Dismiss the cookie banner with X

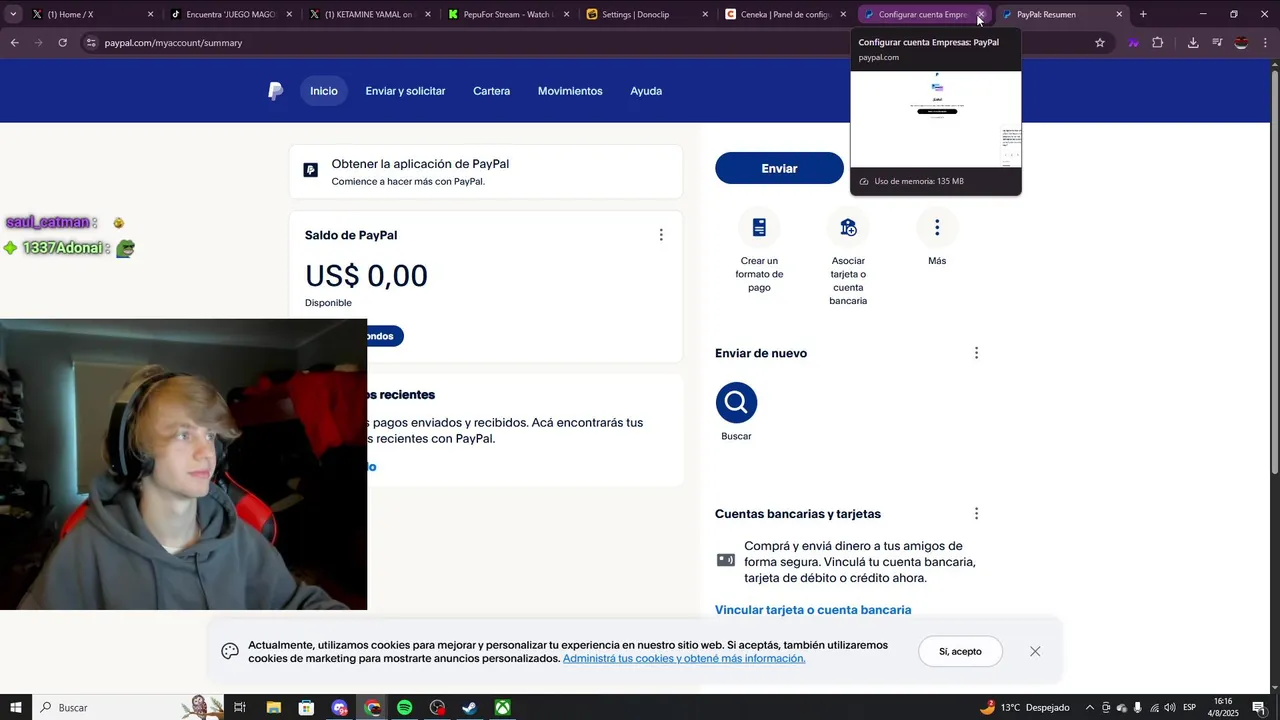click(1035, 651)
